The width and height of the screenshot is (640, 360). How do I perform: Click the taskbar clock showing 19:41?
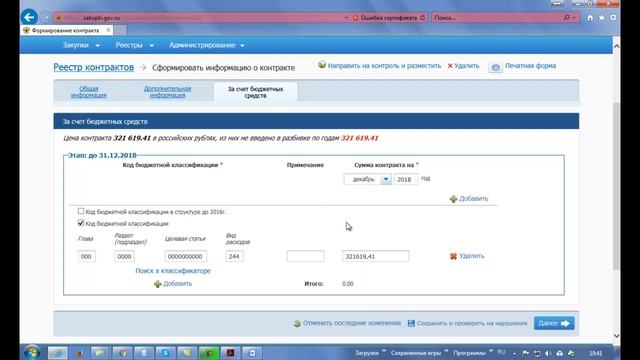pos(596,353)
